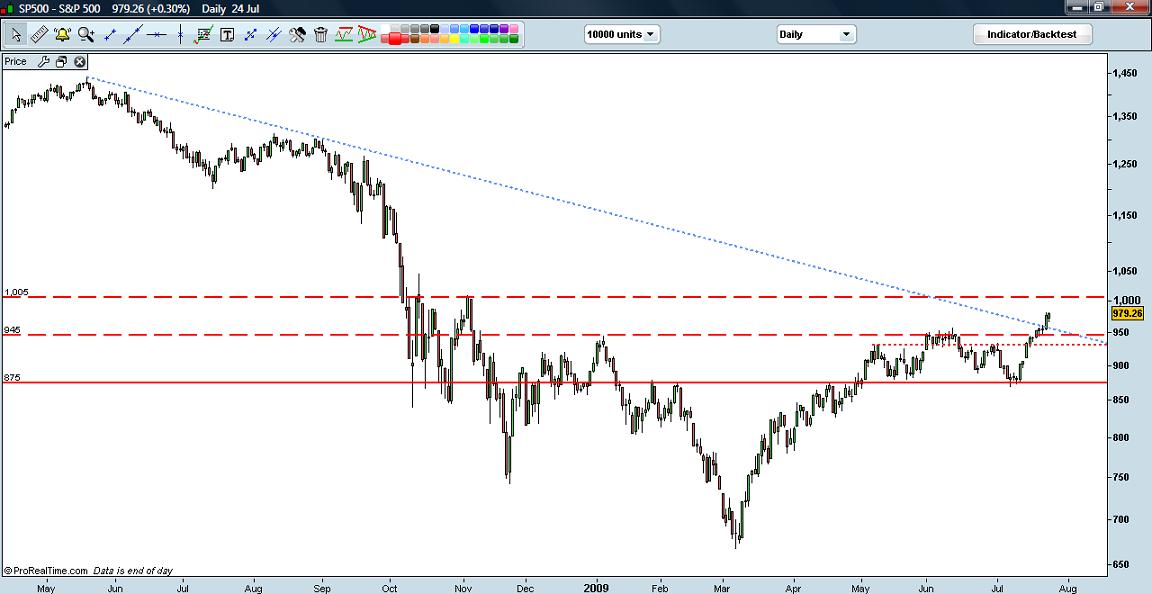Click the 945 dashed line label
The image size is (1152, 594).
[x=12, y=330]
